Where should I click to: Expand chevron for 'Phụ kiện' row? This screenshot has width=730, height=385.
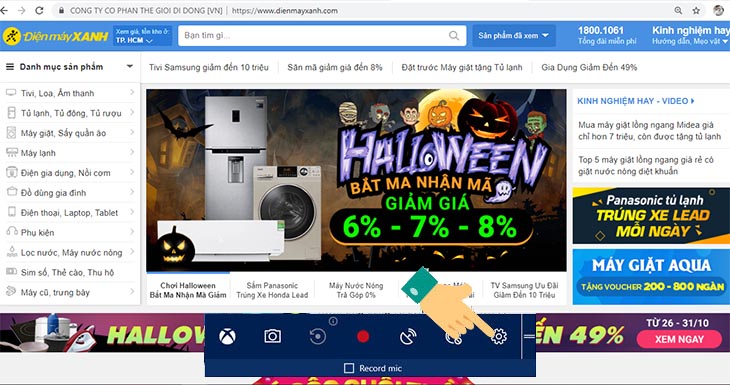coord(132,232)
